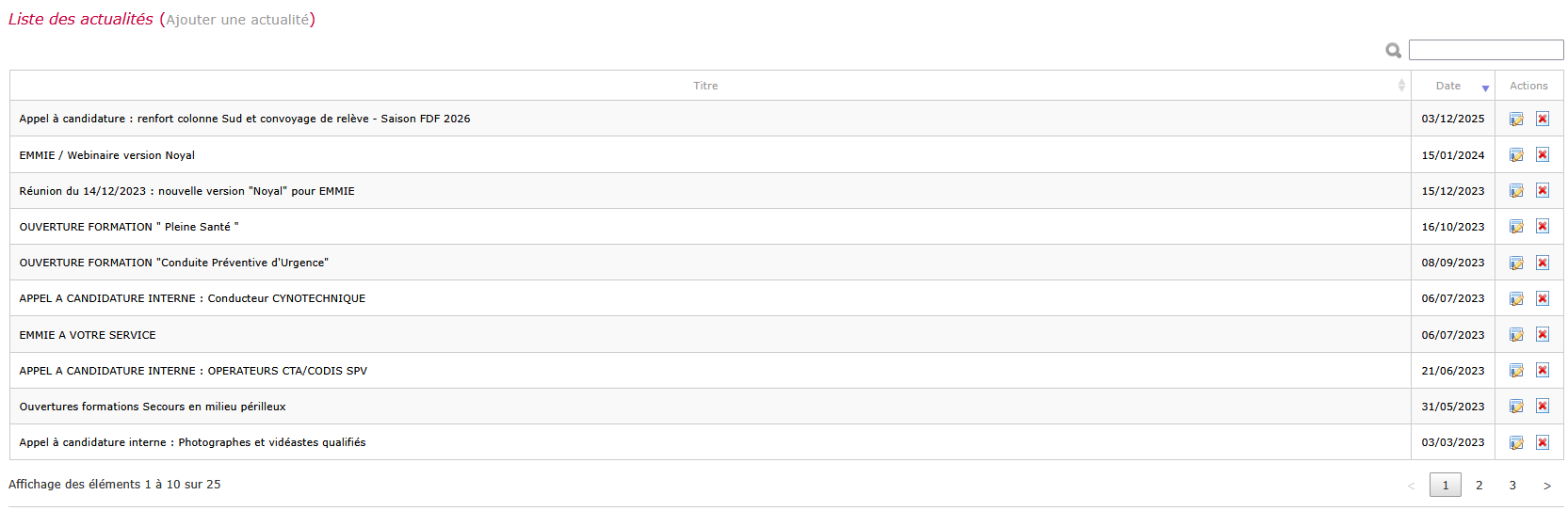This screenshot has width=1568, height=511.
Task: Edit the 'Appel à candidature : renfort colonne Sud' entry
Action: (1516, 119)
